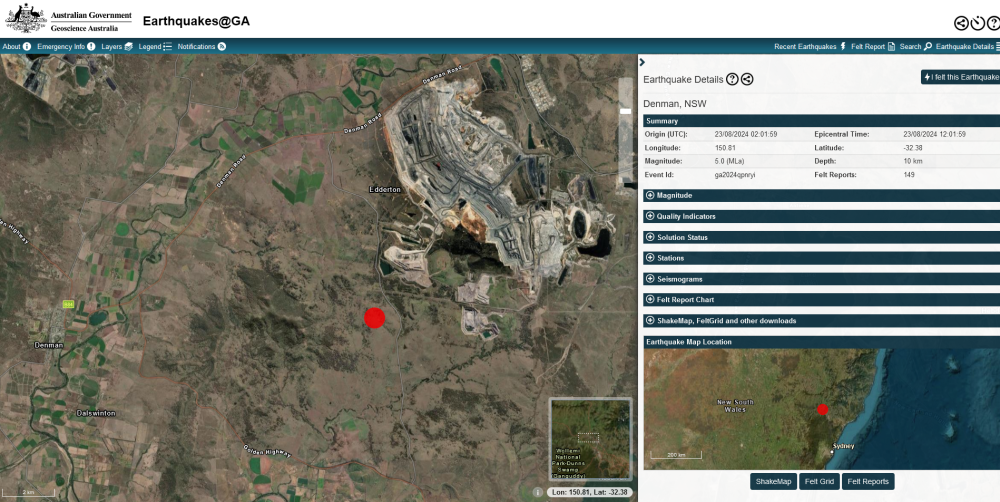The width and height of the screenshot is (1000, 502).
Task: Collapse details panel with chevron arrow
Action: tap(642, 62)
